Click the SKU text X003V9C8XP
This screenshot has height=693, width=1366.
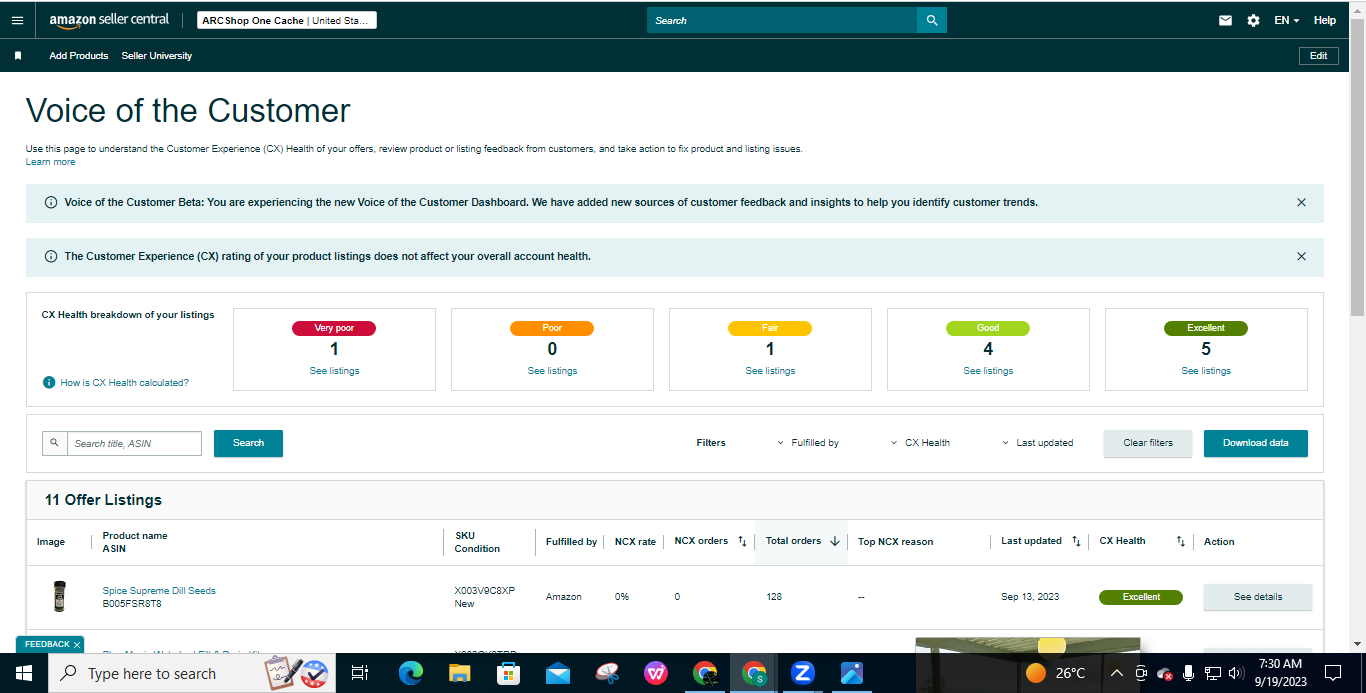click(x=484, y=591)
